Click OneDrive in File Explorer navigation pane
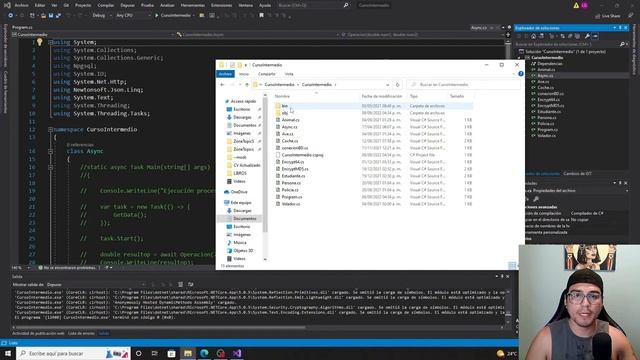This screenshot has height=360, width=640. (x=239, y=192)
